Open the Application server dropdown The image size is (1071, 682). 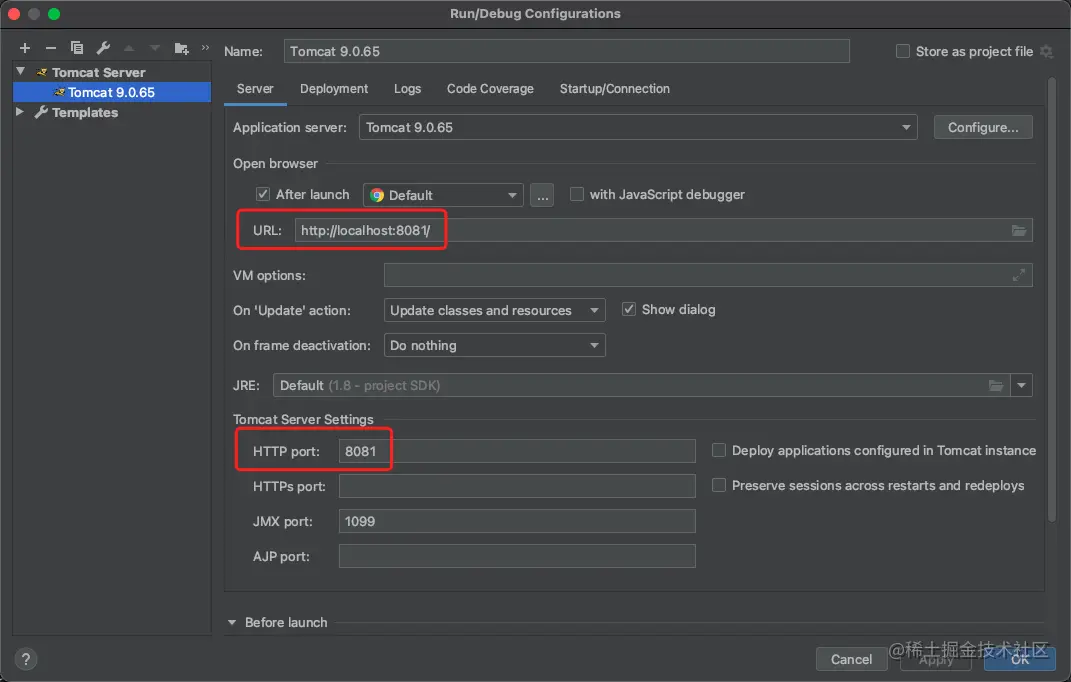tap(638, 127)
